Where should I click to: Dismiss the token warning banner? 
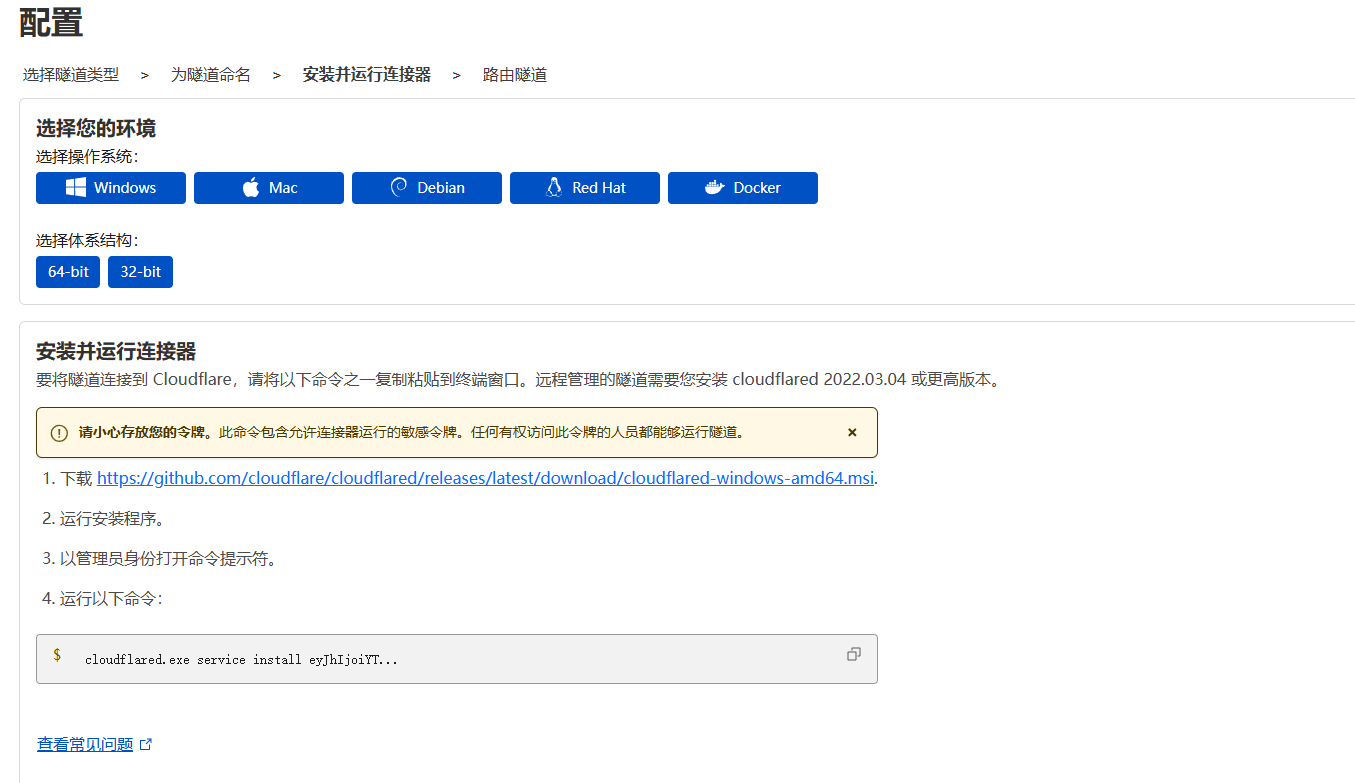[852, 433]
